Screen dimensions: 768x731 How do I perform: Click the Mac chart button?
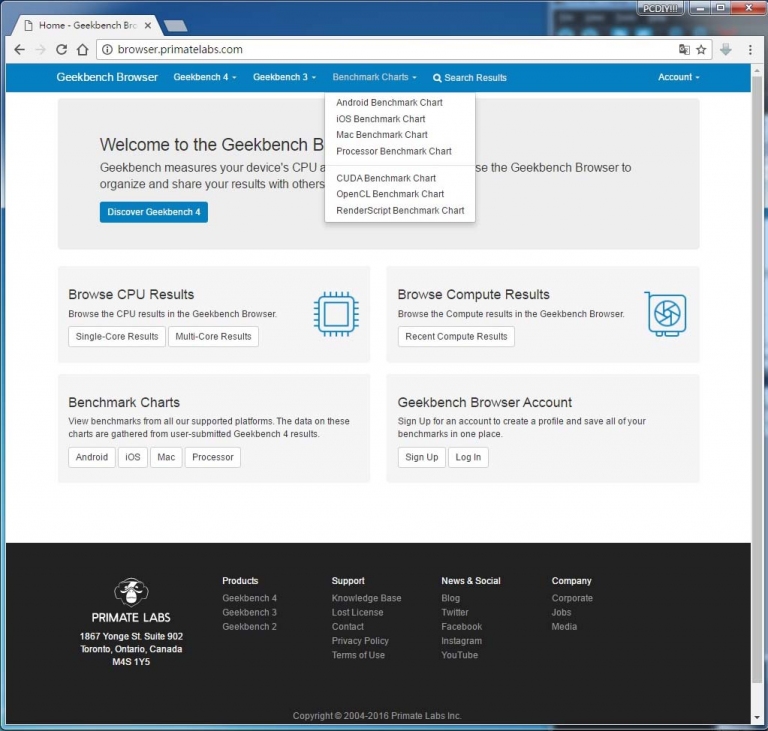click(166, 457)
